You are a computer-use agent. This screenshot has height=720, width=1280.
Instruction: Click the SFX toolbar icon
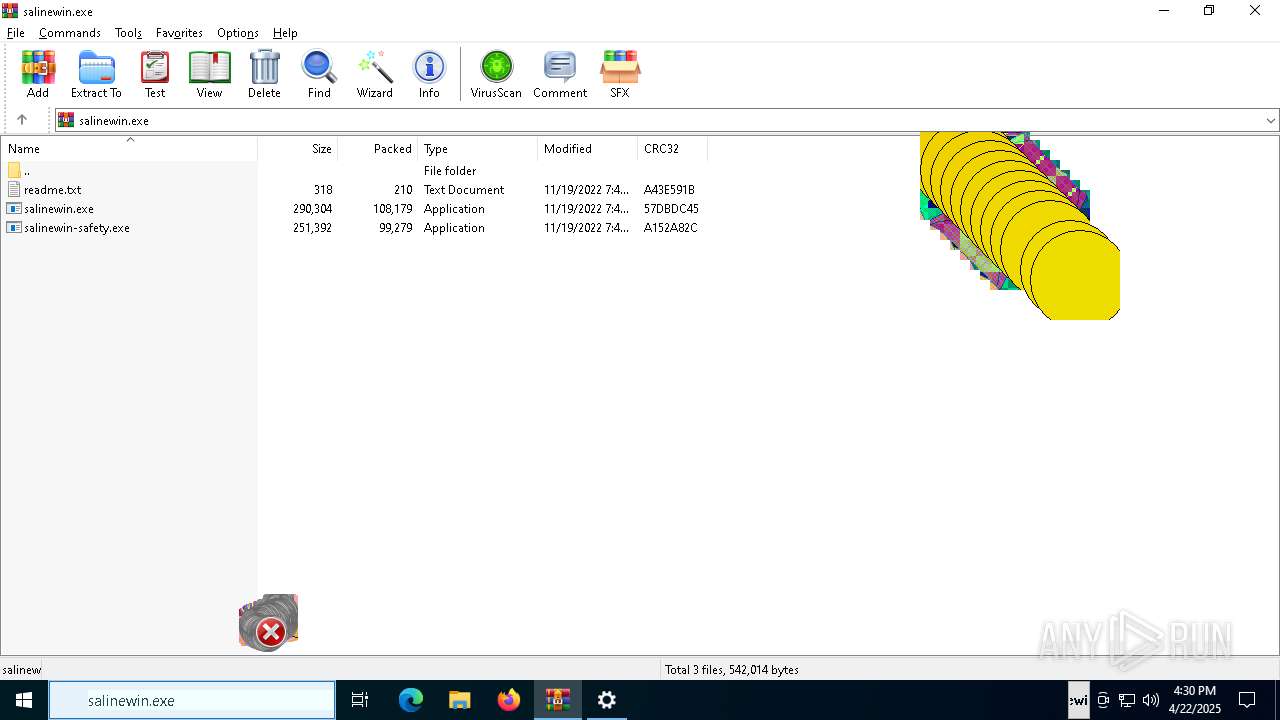(620, 75)
